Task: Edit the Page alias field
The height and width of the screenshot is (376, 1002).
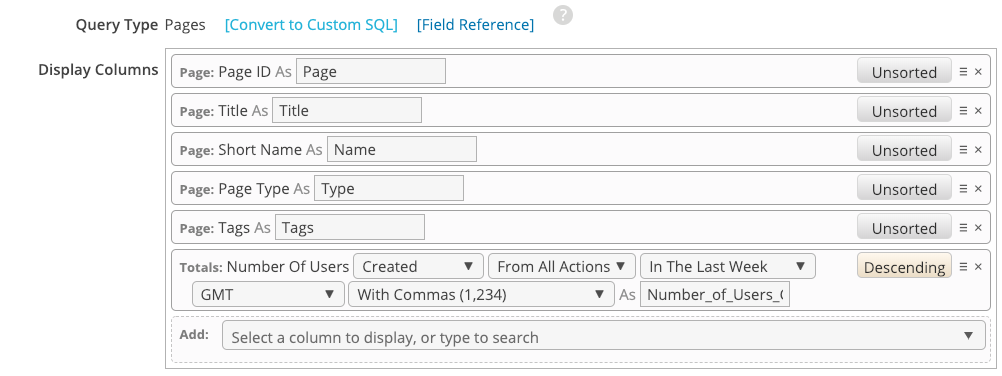Action: (371, 72)
